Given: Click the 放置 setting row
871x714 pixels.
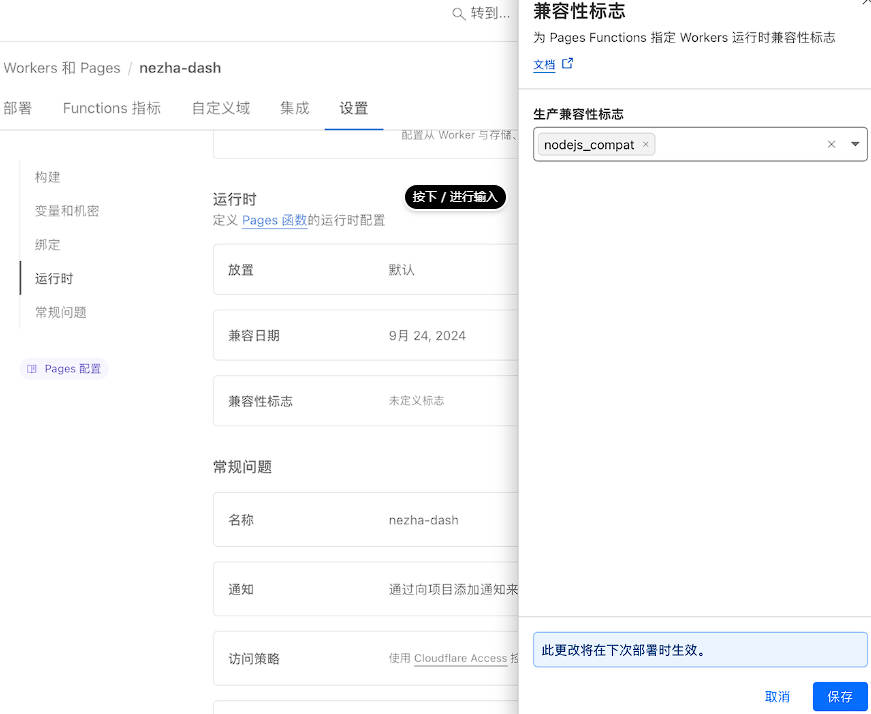Looking at the screenshot, I should pos(366,269).
